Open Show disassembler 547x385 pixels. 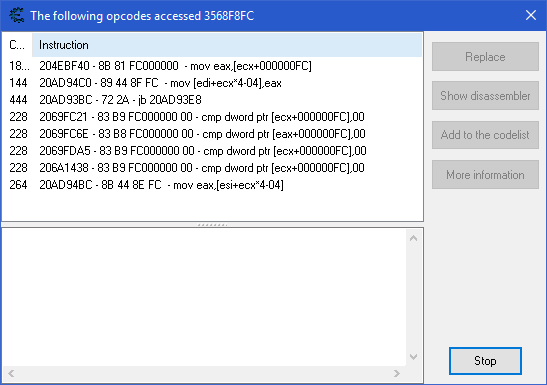click(485, 96)
